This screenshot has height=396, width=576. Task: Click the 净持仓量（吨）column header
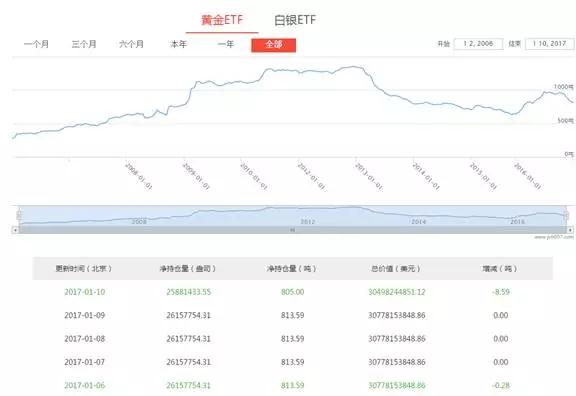coord(292,269)
